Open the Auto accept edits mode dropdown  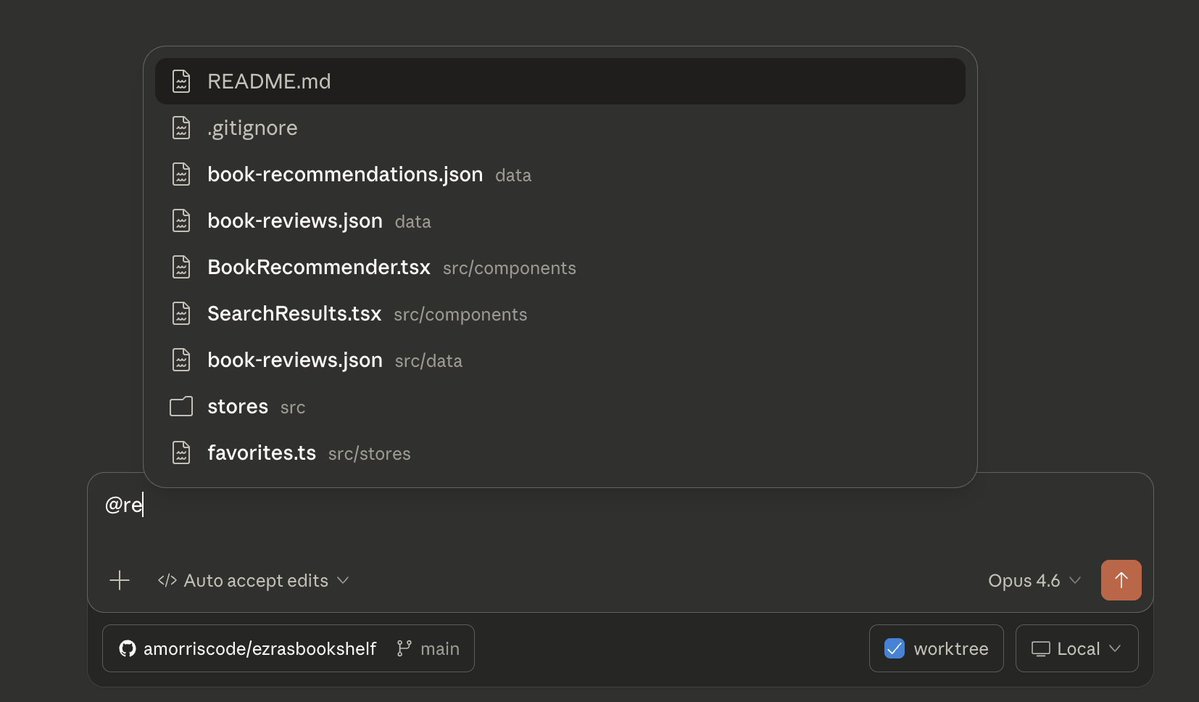click(253, 580)
